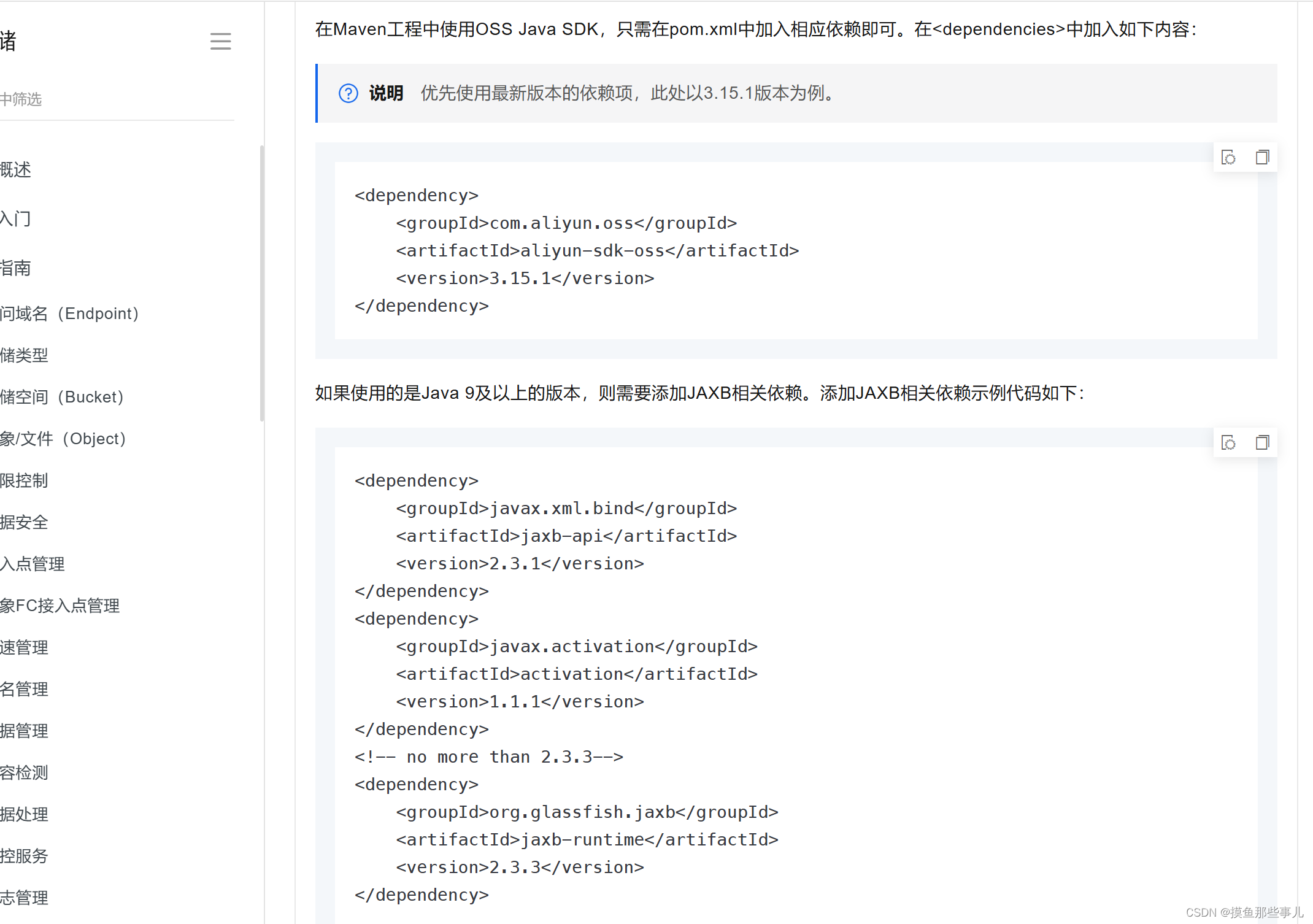Open the 据处理 sidebar item
This screenshot has height=924, width=1313.
tap(24, 814)
